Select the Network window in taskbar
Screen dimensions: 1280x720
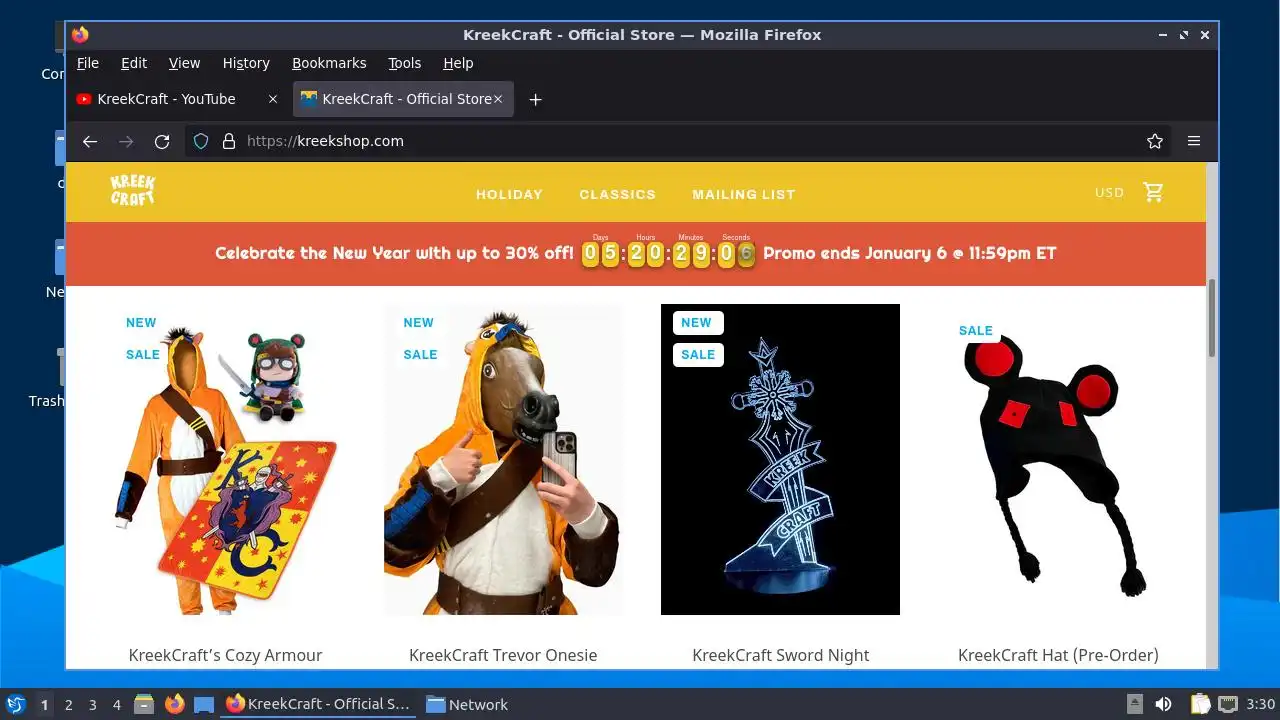tap(467, 704)
